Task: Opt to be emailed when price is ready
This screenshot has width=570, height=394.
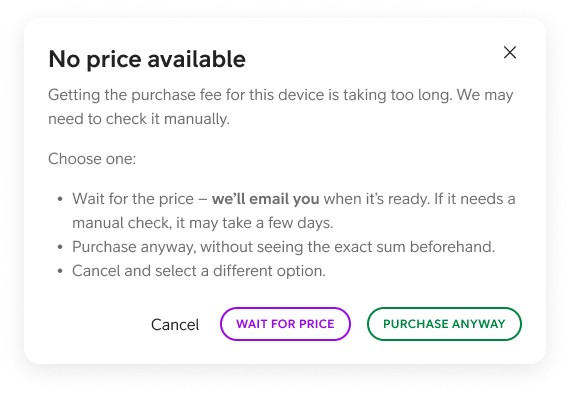Action: (285, 324)
